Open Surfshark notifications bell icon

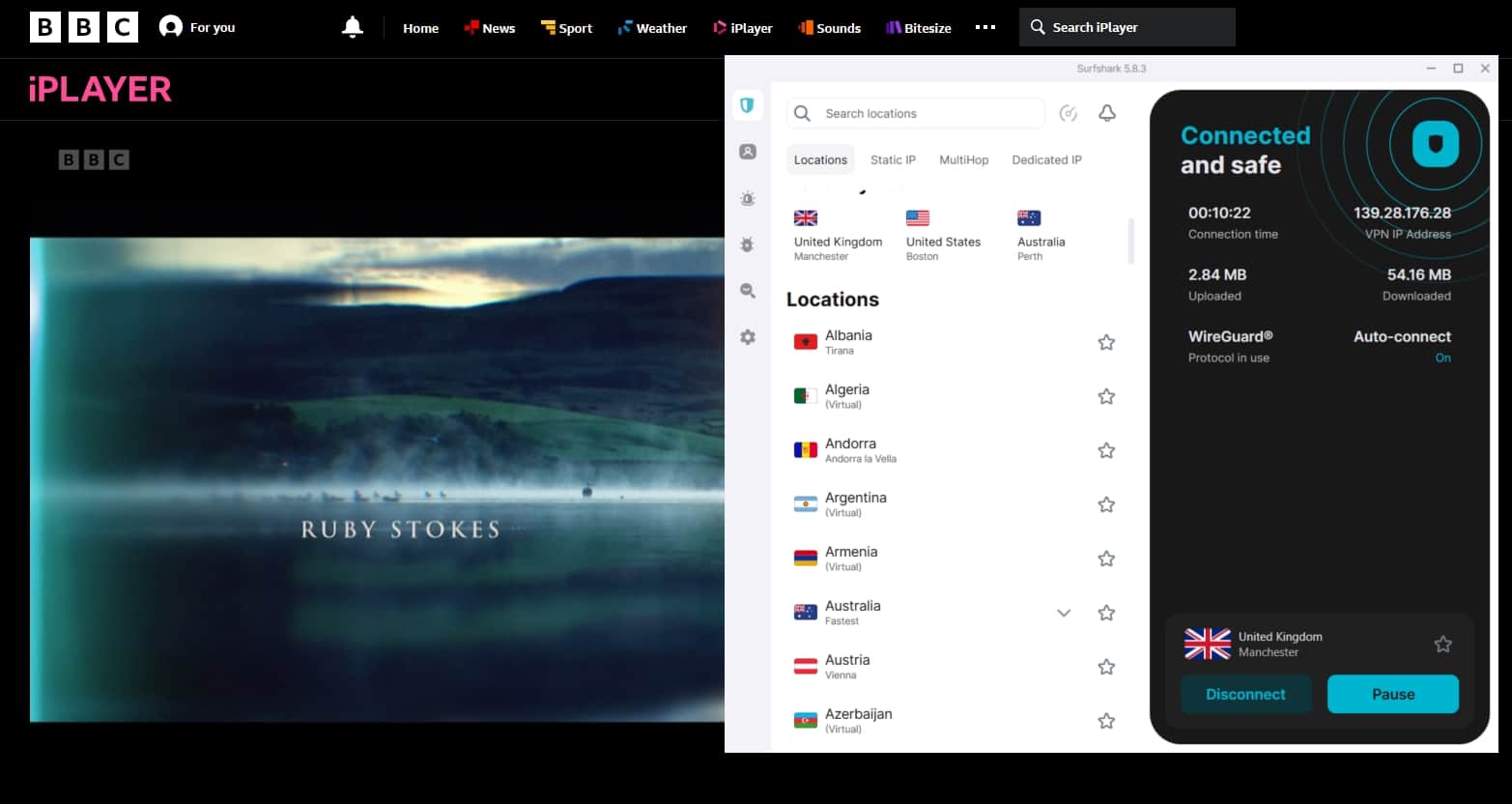point(1107,113)
